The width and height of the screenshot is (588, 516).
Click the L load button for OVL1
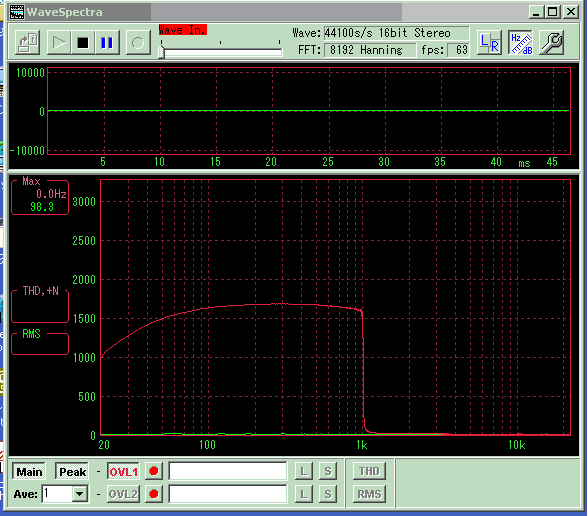304,471
